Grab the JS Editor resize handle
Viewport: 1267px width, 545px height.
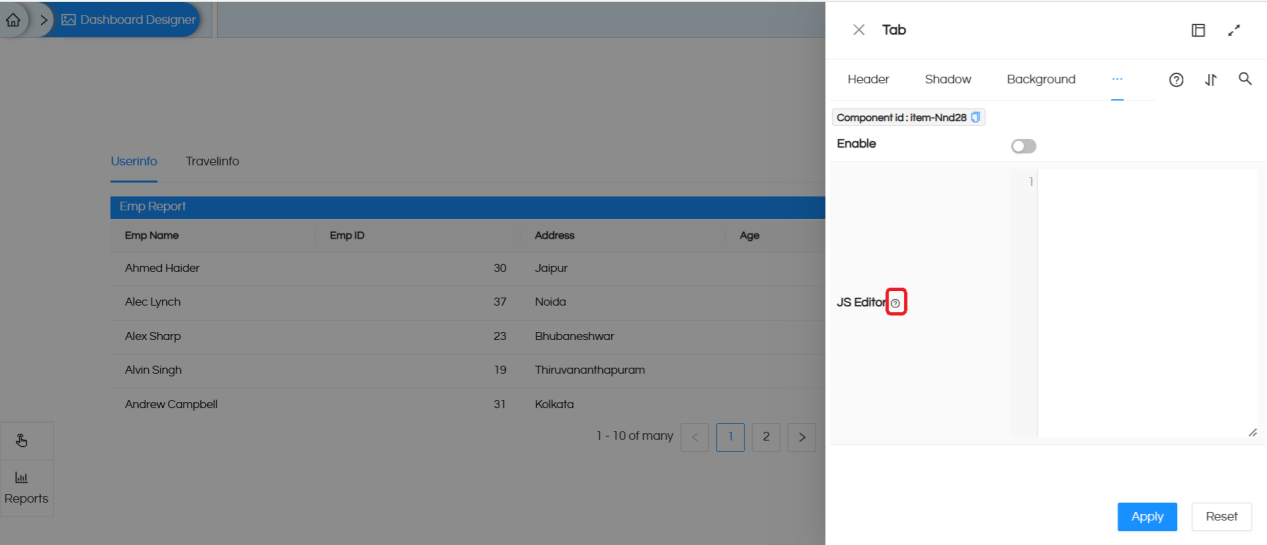point(1252,432)
